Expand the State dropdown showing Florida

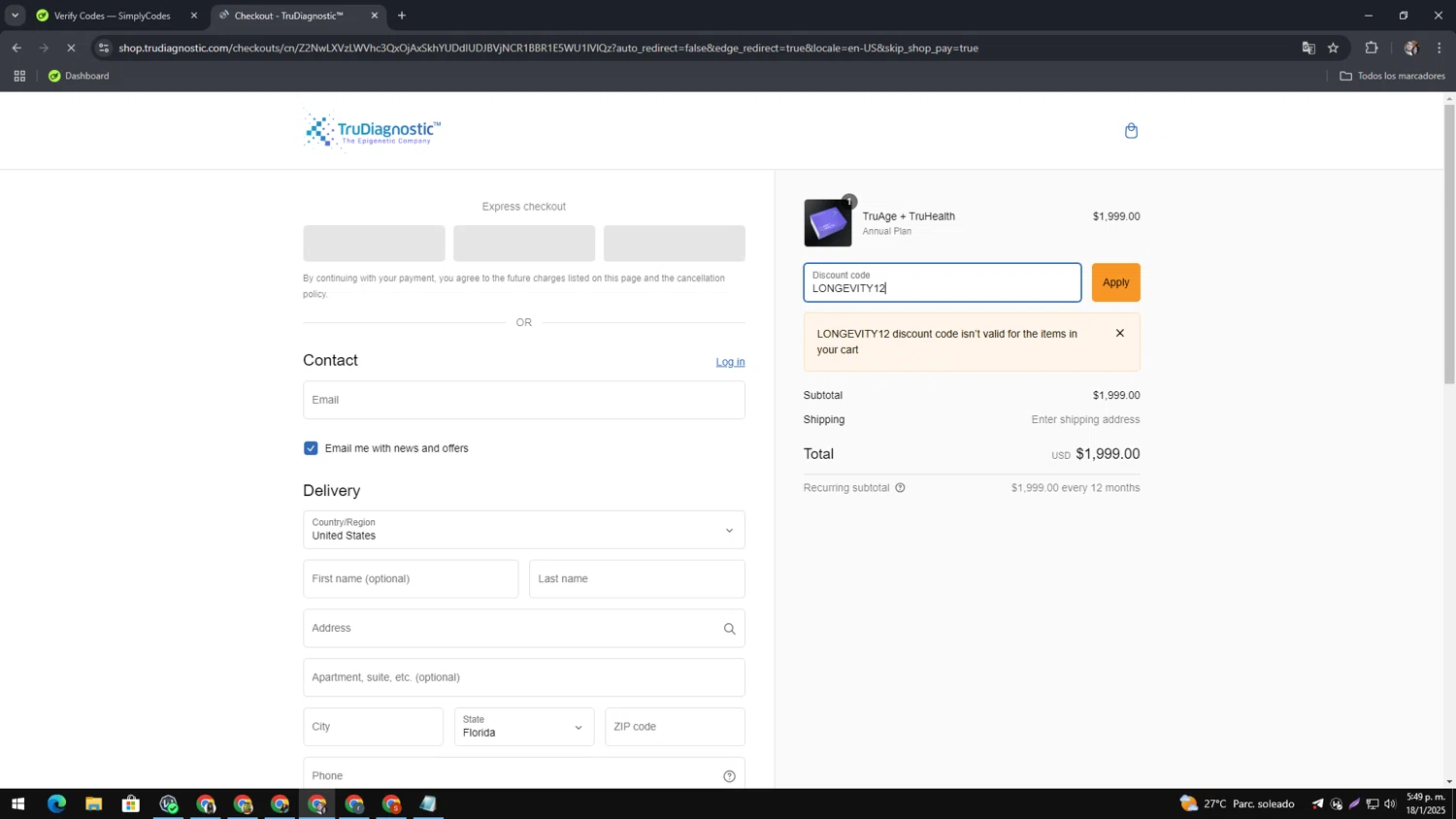(524, 727)
